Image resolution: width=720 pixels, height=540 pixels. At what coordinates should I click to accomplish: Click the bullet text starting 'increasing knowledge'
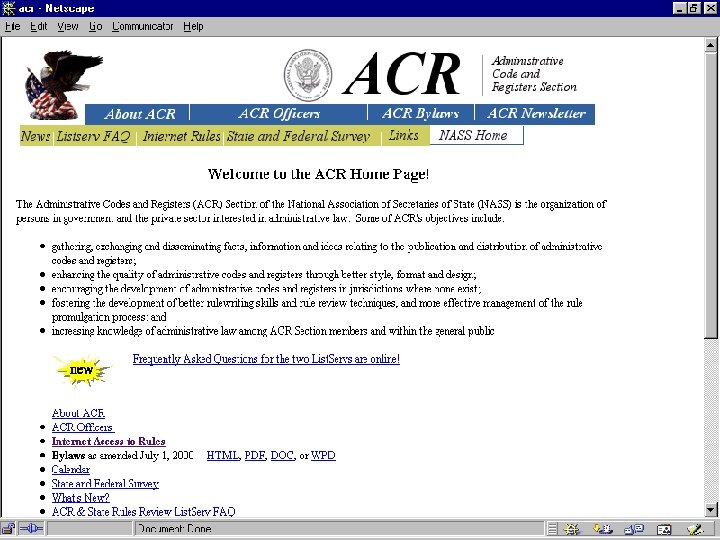(x=273, y=331)
